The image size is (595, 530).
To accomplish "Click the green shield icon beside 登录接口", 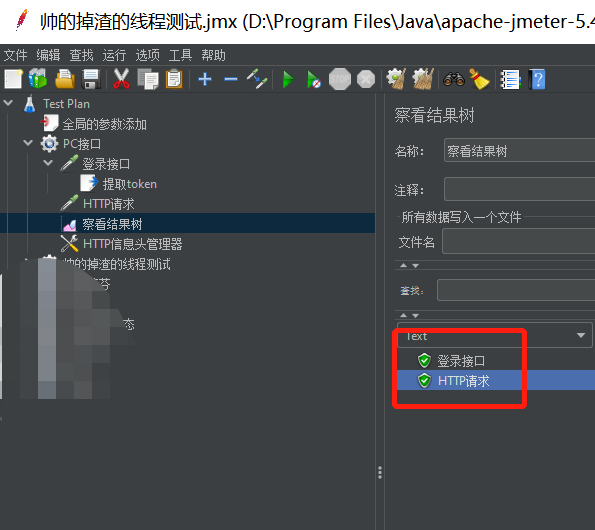I will [424, 360].
